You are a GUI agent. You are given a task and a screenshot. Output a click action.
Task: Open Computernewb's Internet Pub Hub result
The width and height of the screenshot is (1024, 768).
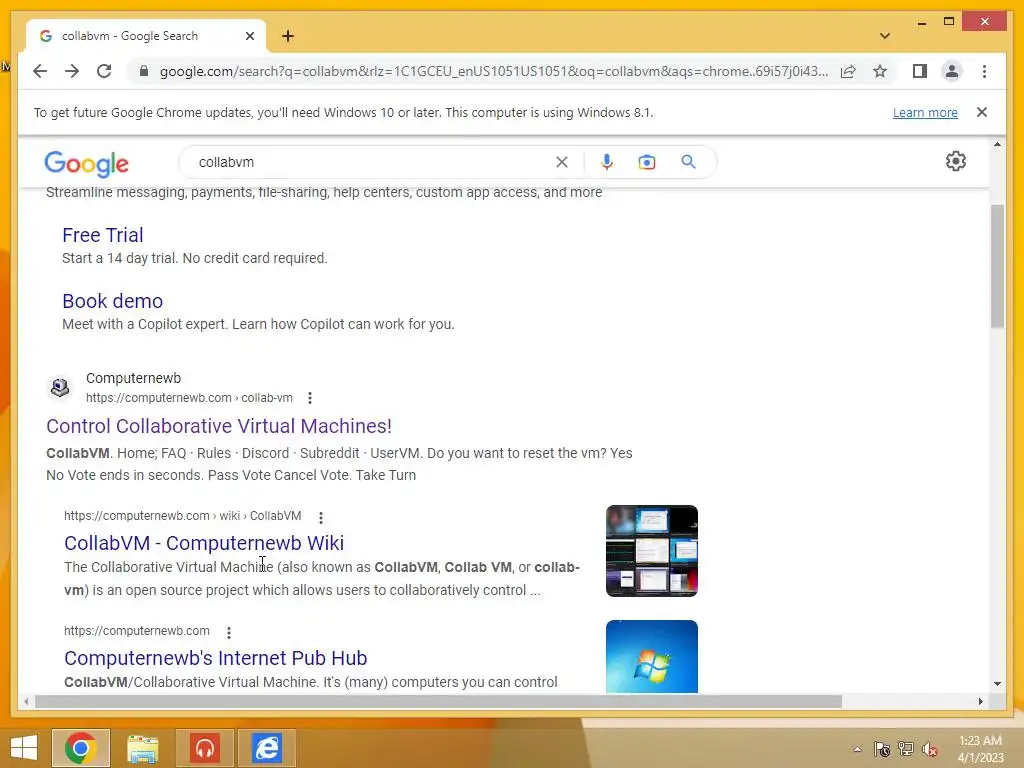[x=216, y=658]
